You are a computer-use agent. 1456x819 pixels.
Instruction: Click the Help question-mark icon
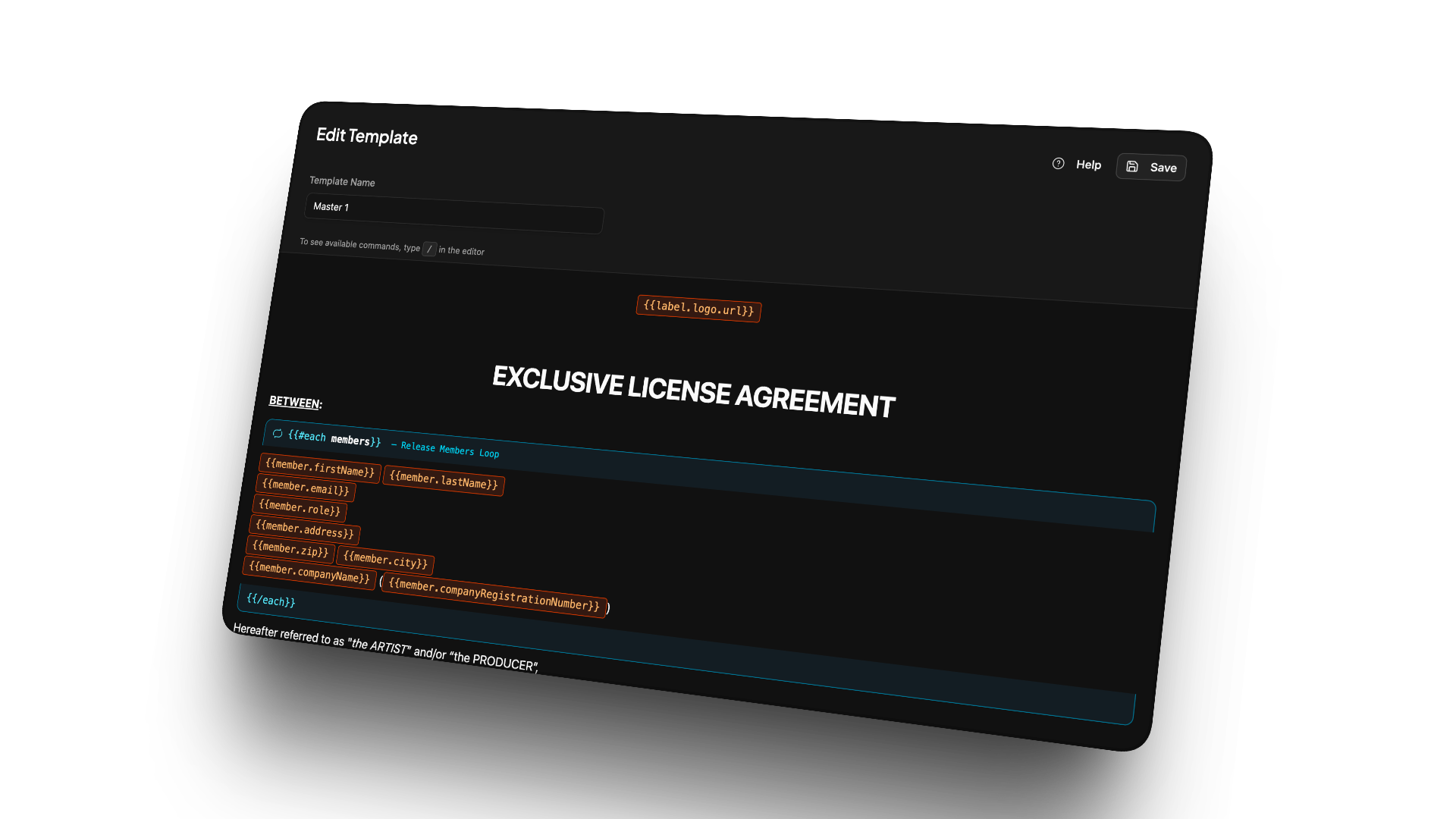tap(1059, 163)
